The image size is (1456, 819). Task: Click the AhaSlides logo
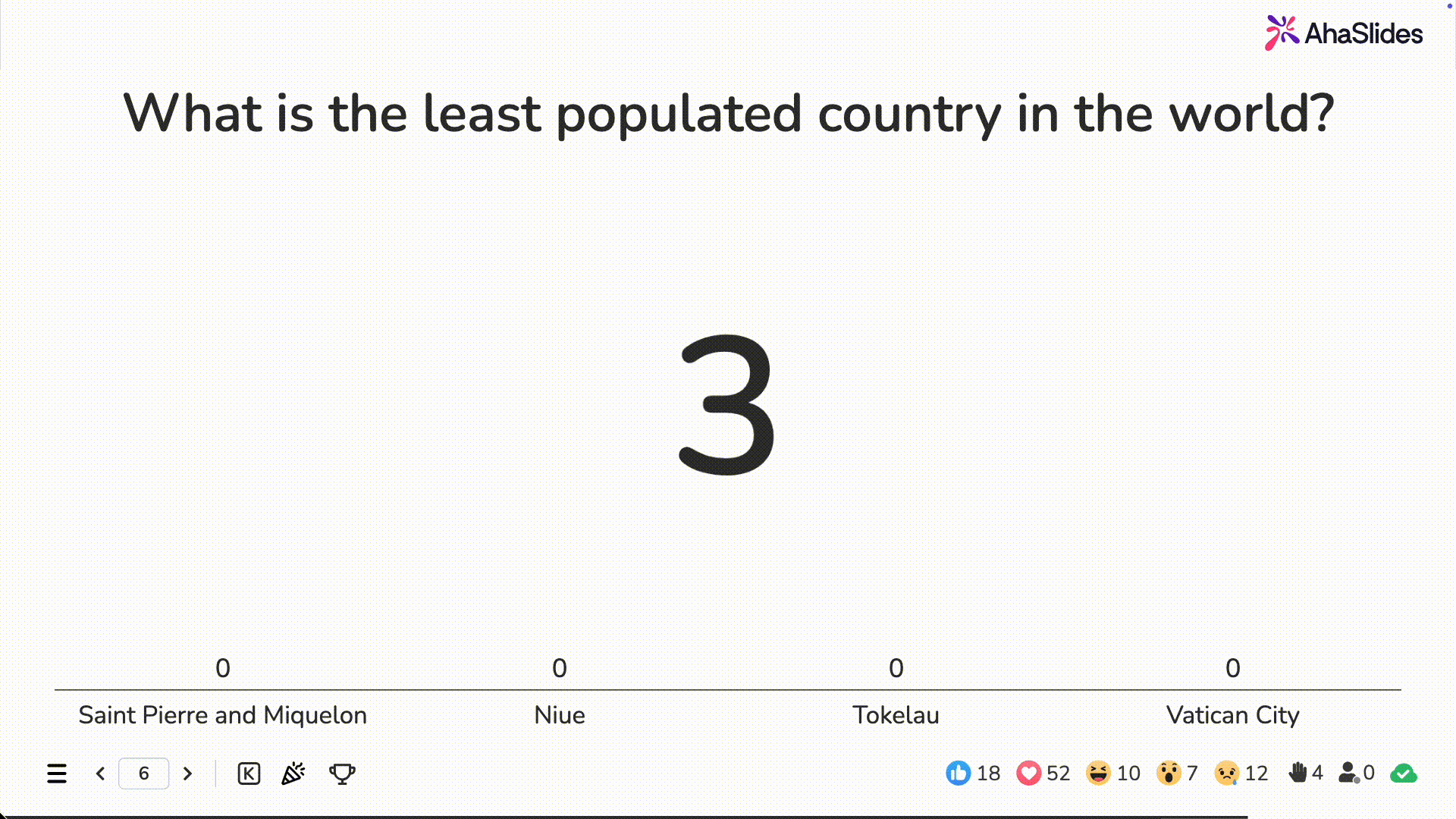coord(1344,33)
